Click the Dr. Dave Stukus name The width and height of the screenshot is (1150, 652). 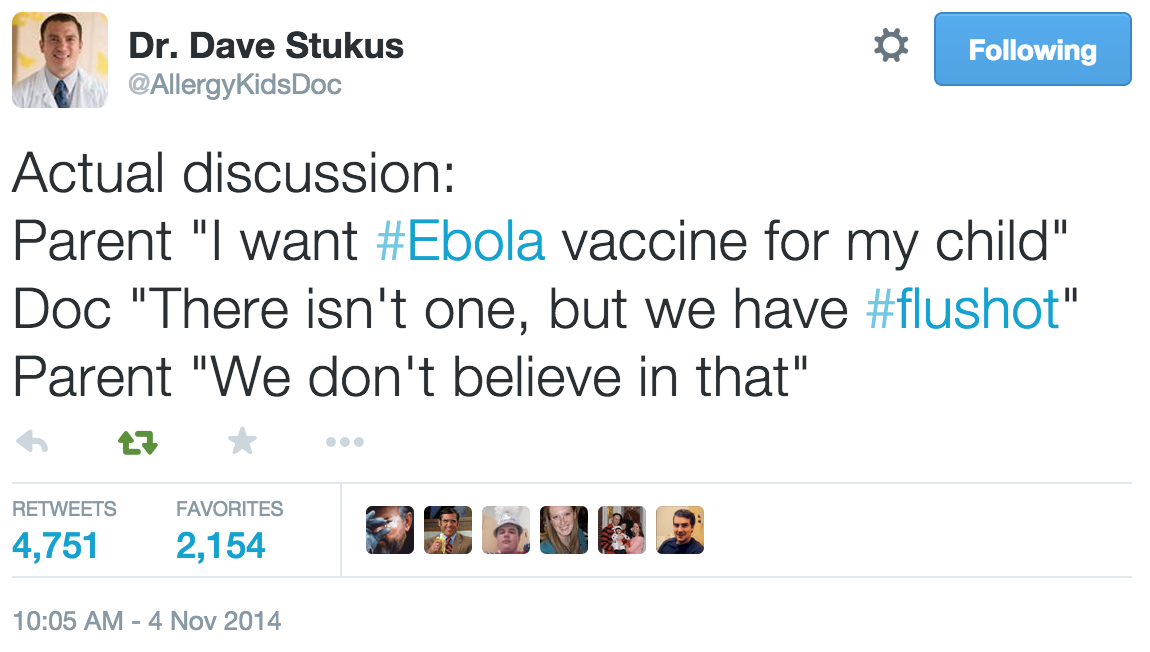pyautogui.click(x=266, y=46)
